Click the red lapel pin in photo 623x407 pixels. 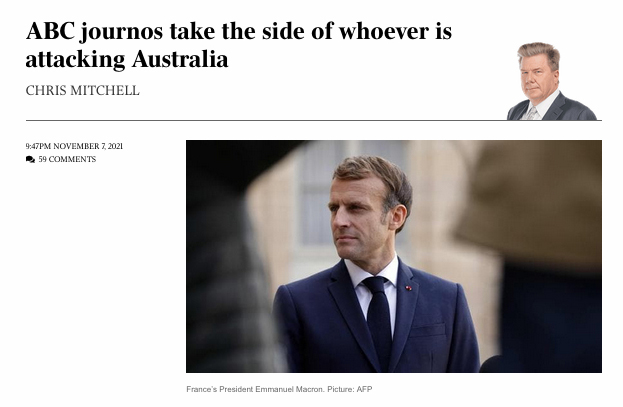coord(408,288)
